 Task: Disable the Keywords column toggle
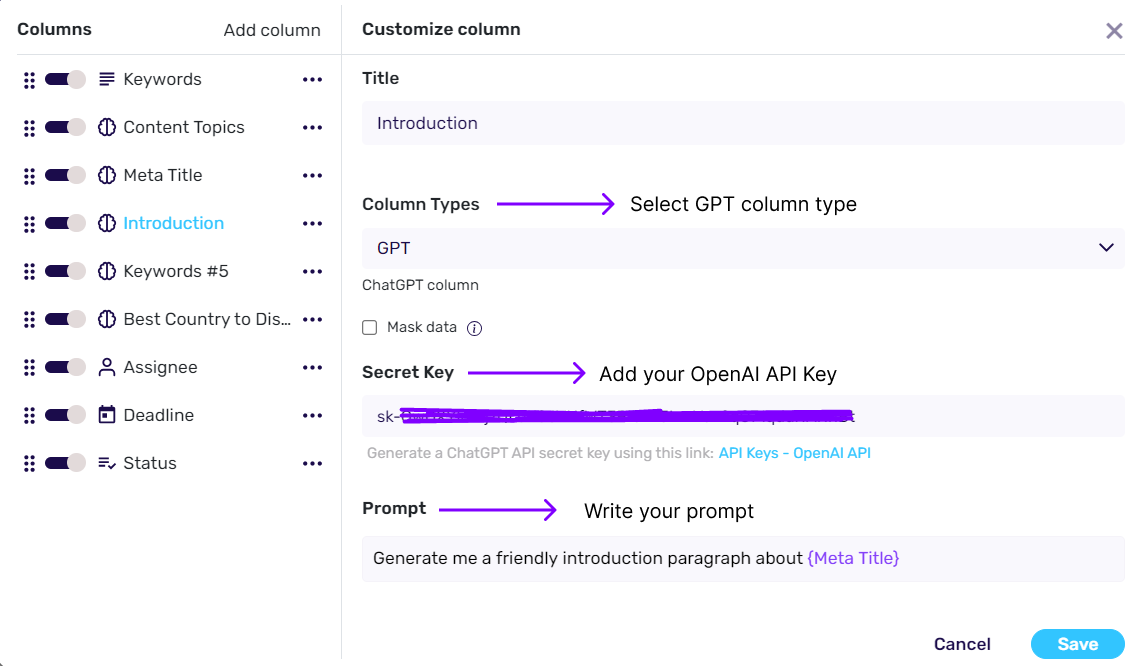click(64, 79)
